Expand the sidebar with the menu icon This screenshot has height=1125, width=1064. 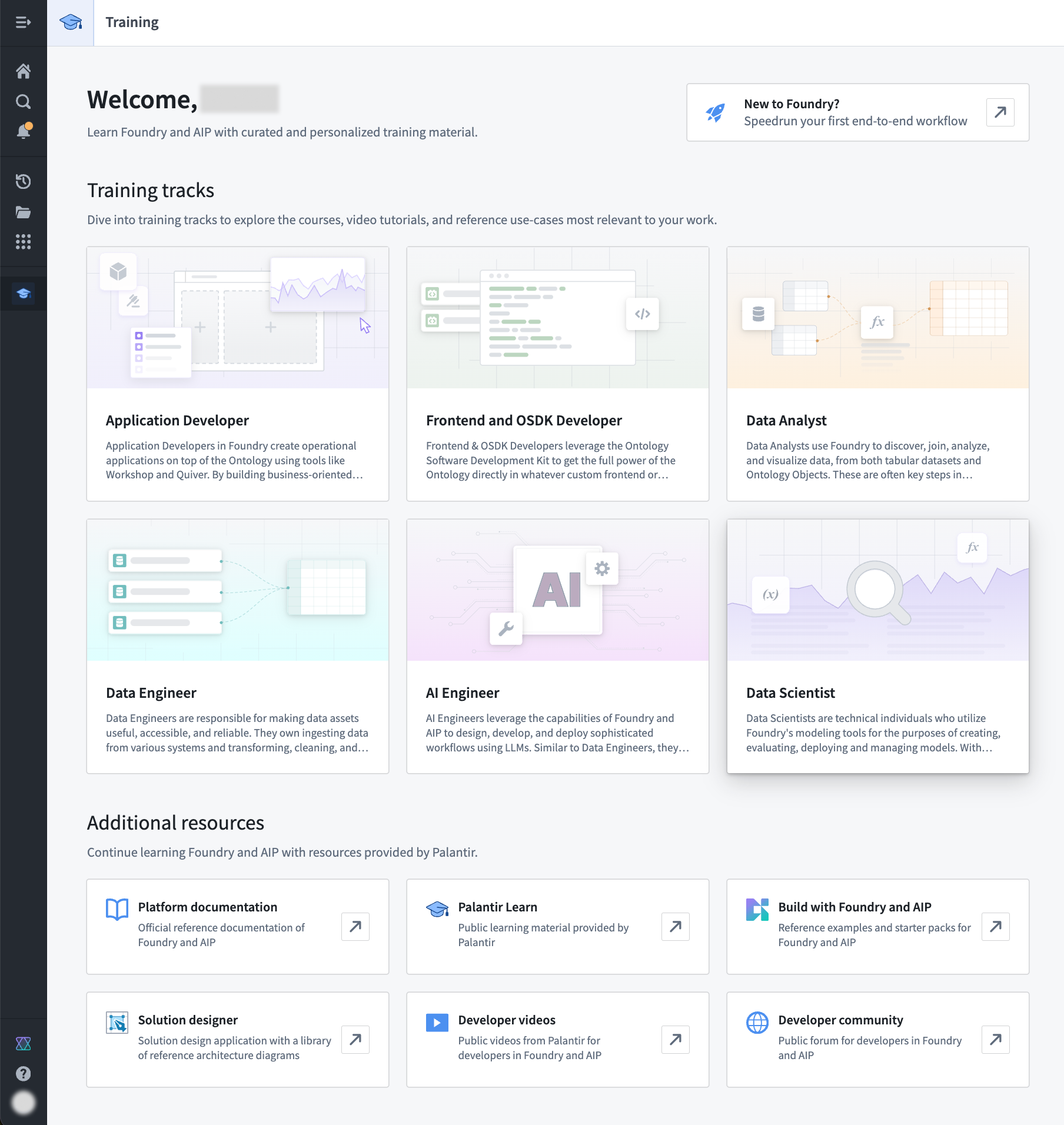pyautogui.click(x=23, y=22)
